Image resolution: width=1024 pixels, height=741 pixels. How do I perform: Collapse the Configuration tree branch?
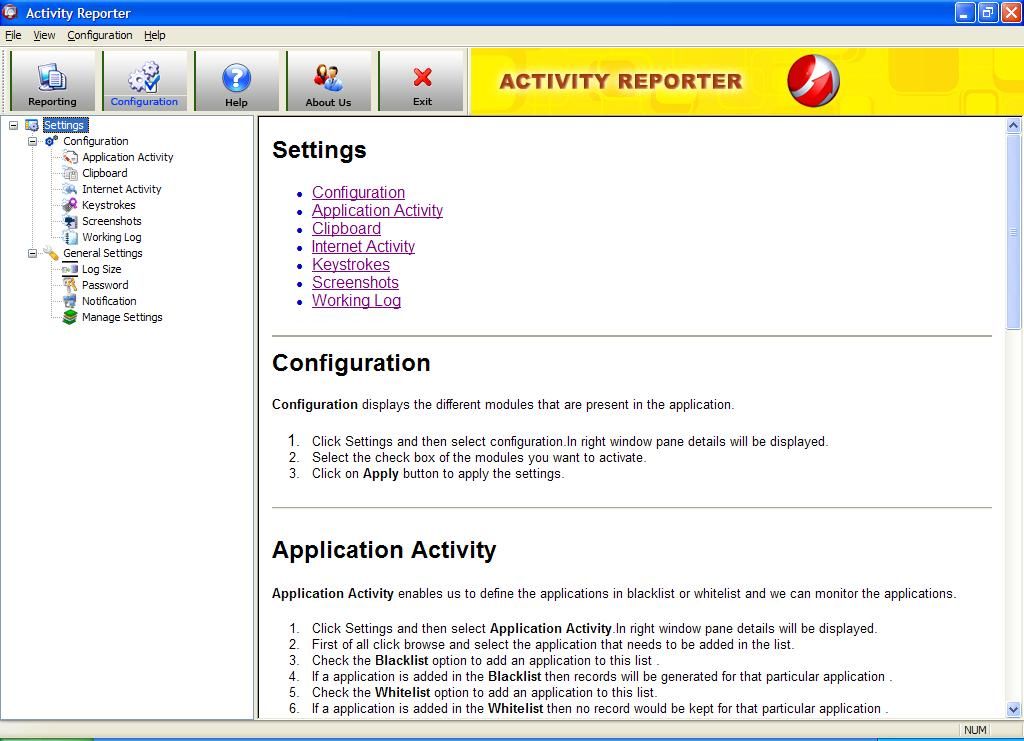(32, 141)
